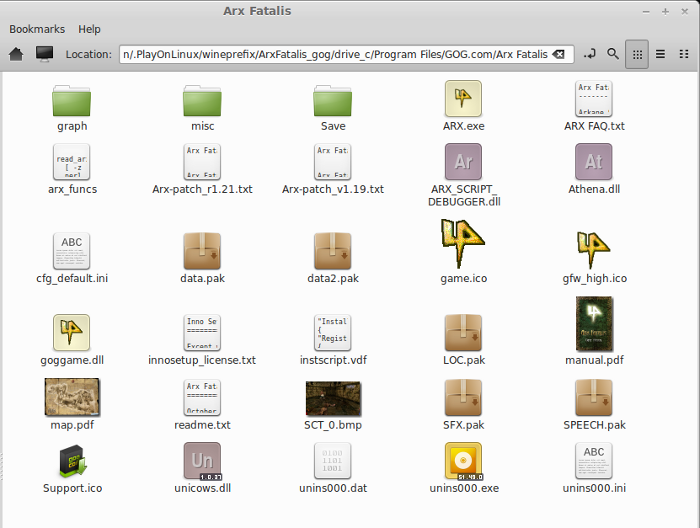Open the Bookmarks menu
Viewport: 700px width, 528px height.
click(x=37, y=29)
